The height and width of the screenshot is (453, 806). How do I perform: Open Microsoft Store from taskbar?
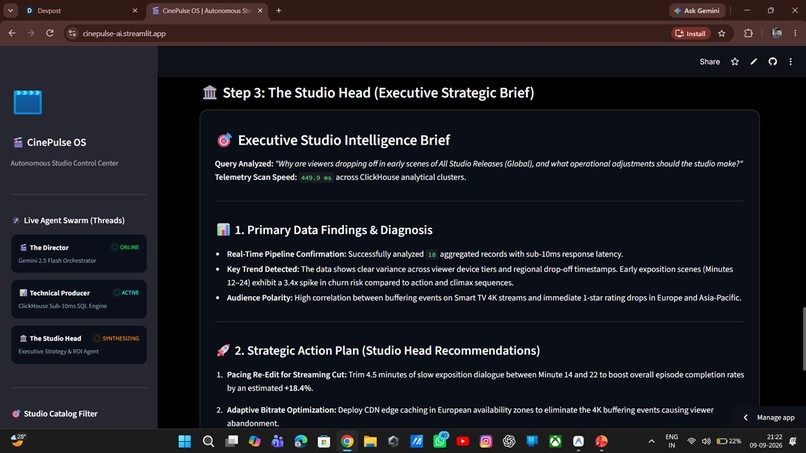(x=324, y=441)
